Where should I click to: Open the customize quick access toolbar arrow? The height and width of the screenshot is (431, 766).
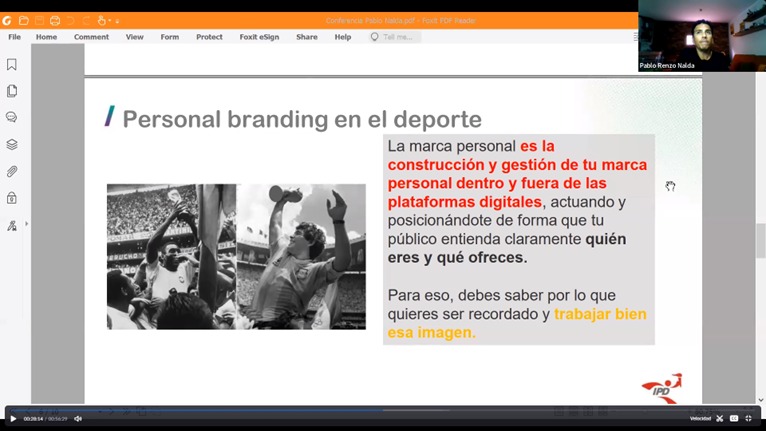click(x=117, y=21)
